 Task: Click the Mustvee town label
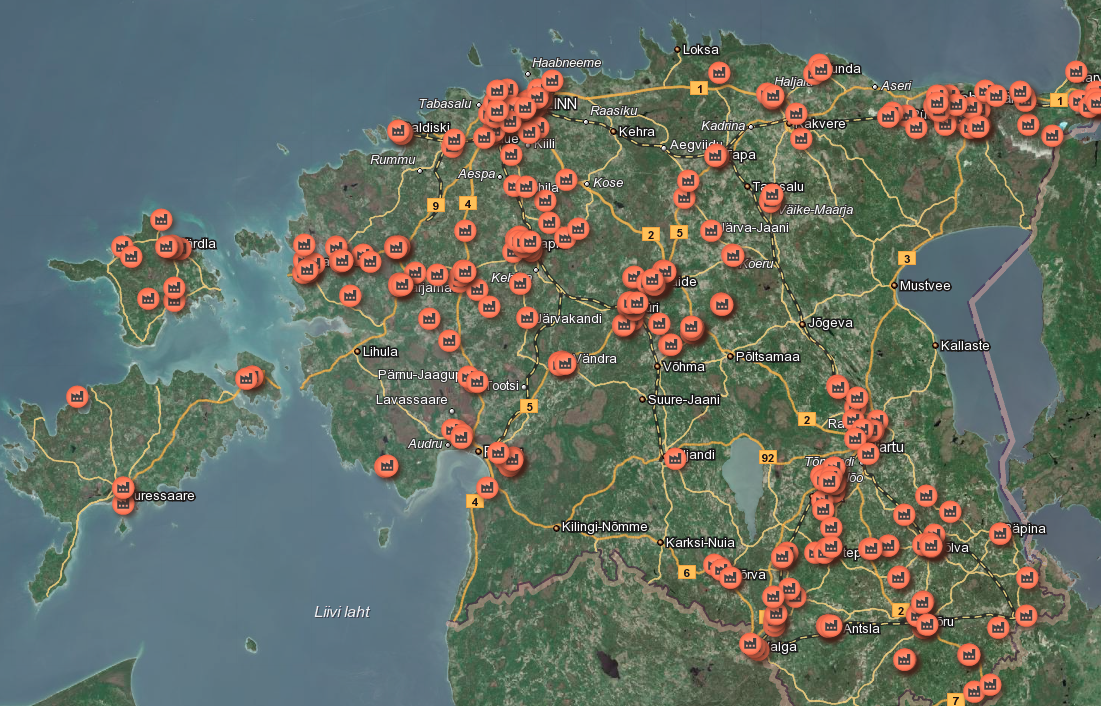click(925, 286)
